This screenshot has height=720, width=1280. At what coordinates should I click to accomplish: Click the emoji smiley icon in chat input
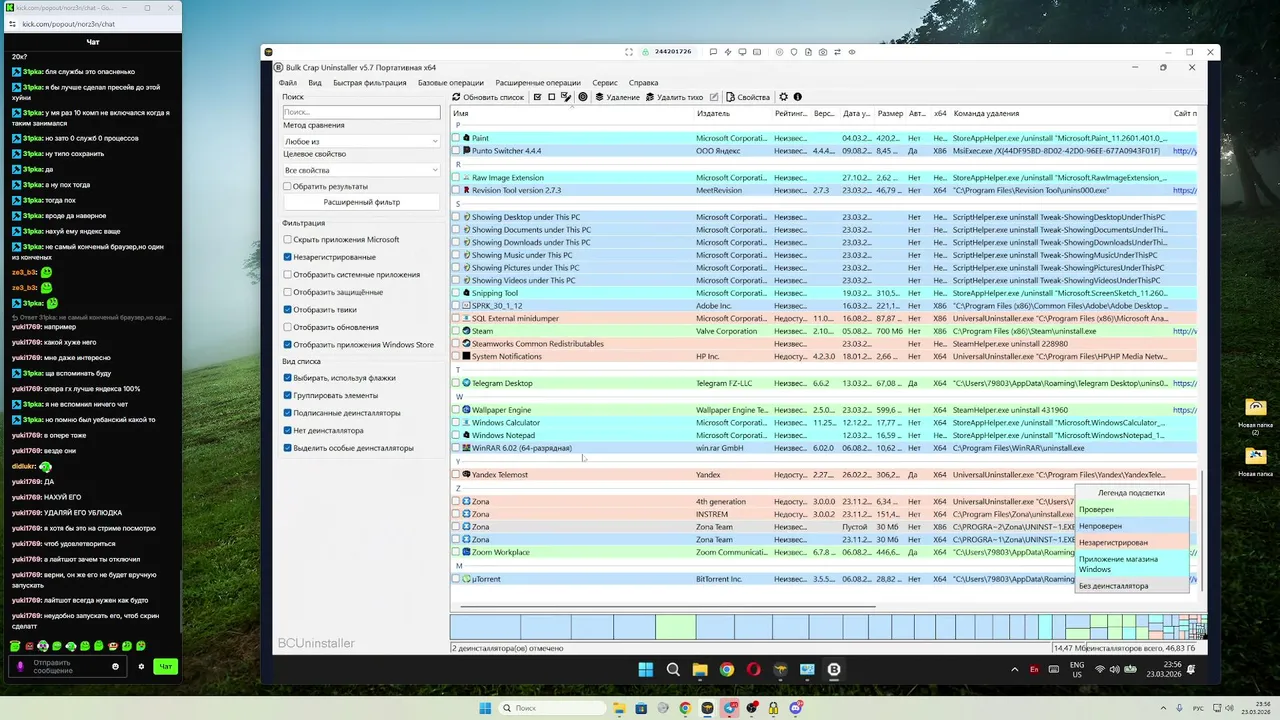[x=116, y=666]
